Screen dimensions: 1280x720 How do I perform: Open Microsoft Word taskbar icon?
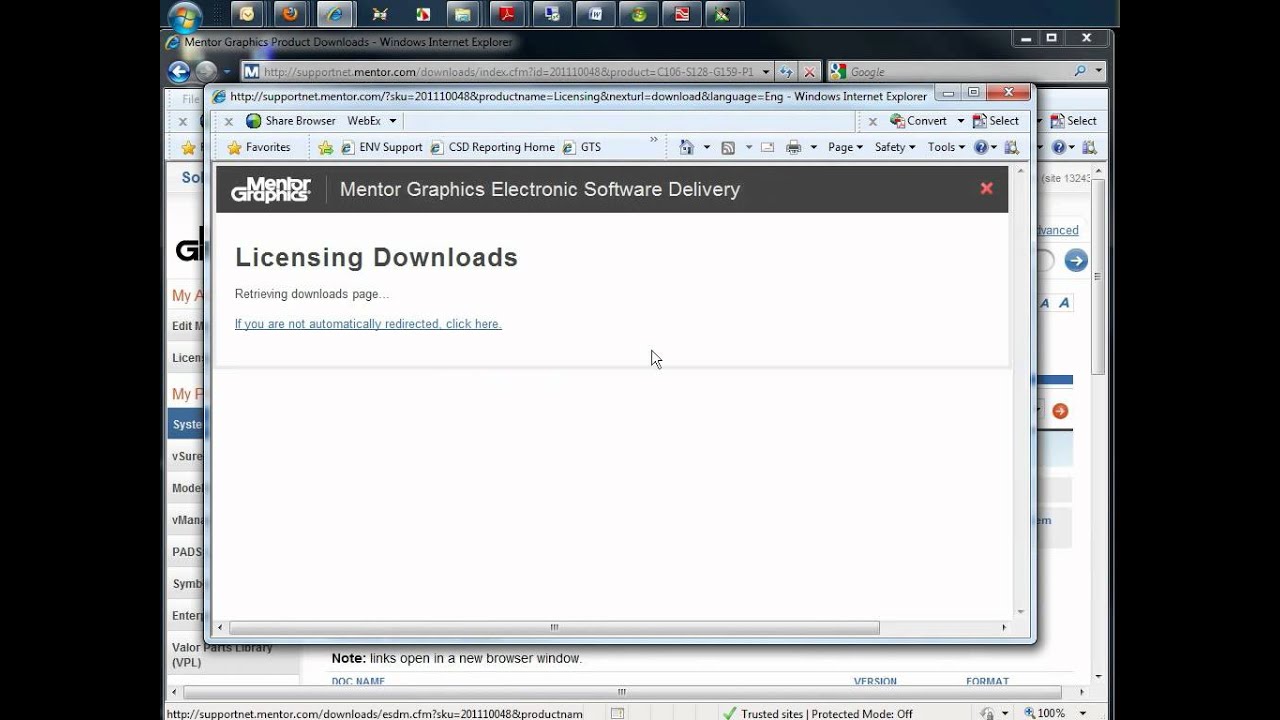pos(595,14)
